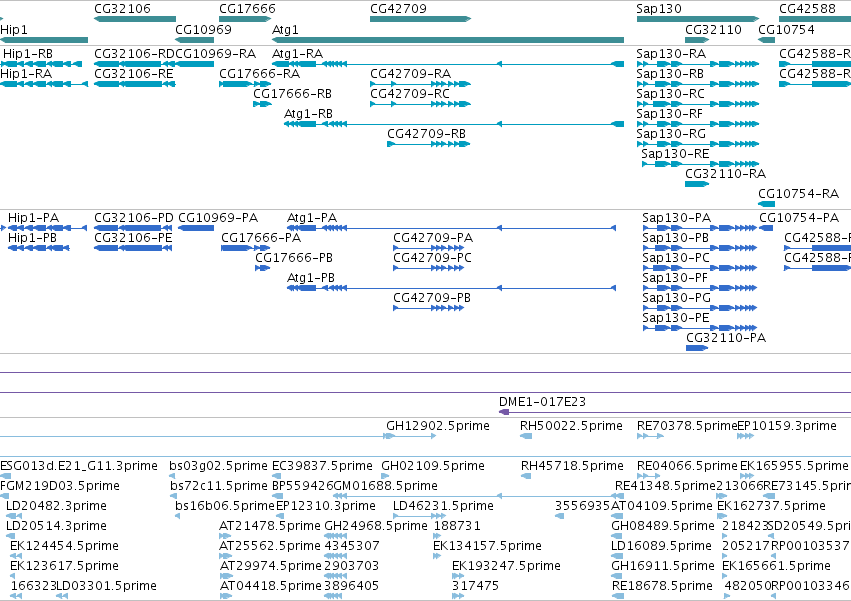This screenshot has height=601, width=851.
Task: Click the Atg1-RA transcript label
Action: (297, 54)
